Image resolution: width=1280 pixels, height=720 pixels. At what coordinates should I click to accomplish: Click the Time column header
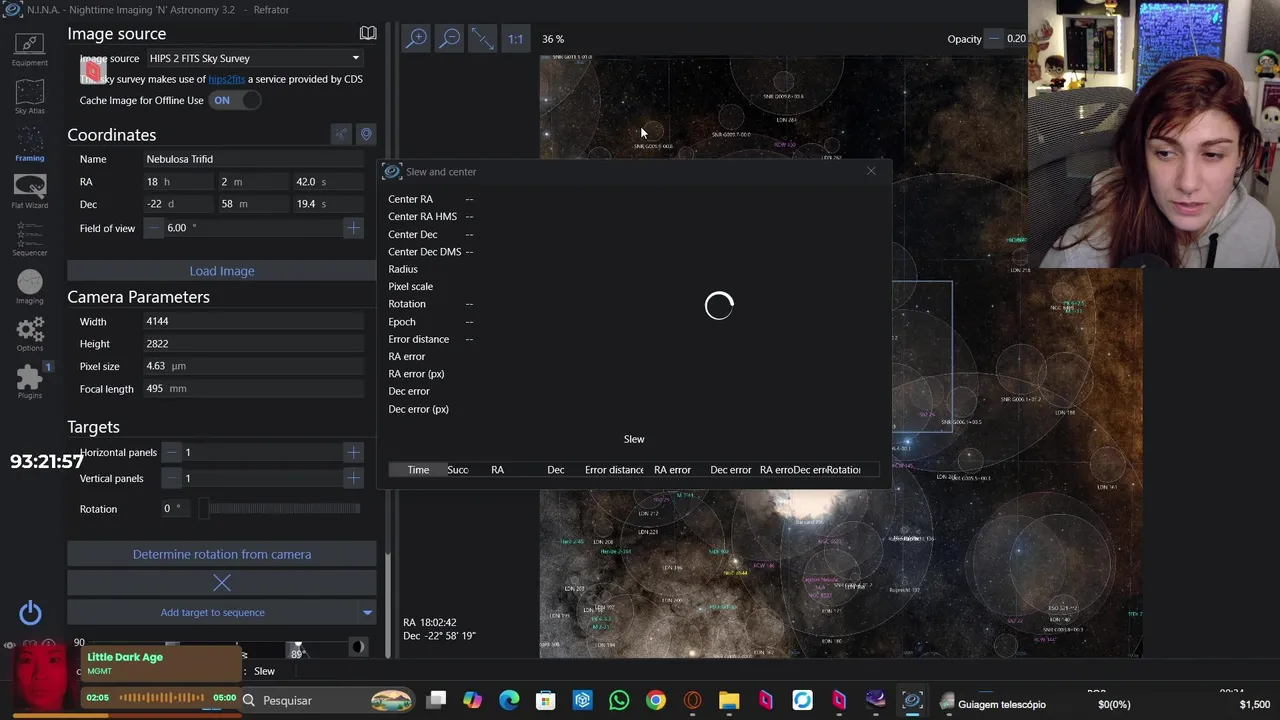[418, 470]
